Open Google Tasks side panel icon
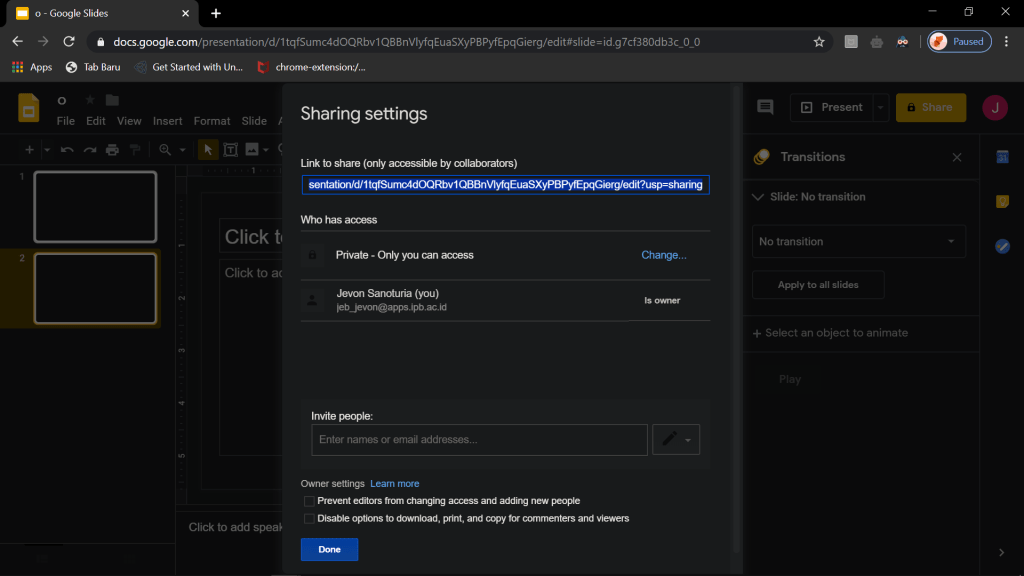Screen dimensions: 1024x576 point(1002,246)
